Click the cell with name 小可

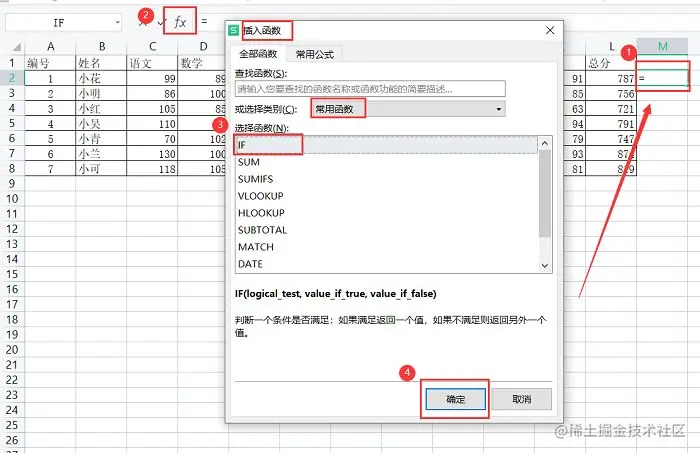click(101, 169)
